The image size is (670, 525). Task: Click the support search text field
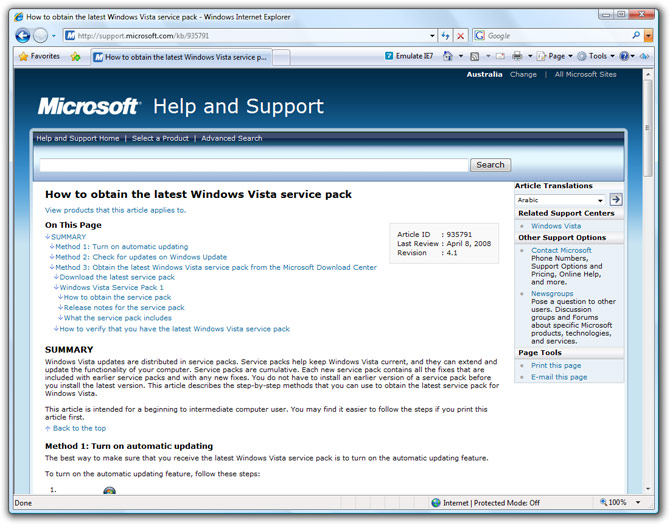pos(254,165)
